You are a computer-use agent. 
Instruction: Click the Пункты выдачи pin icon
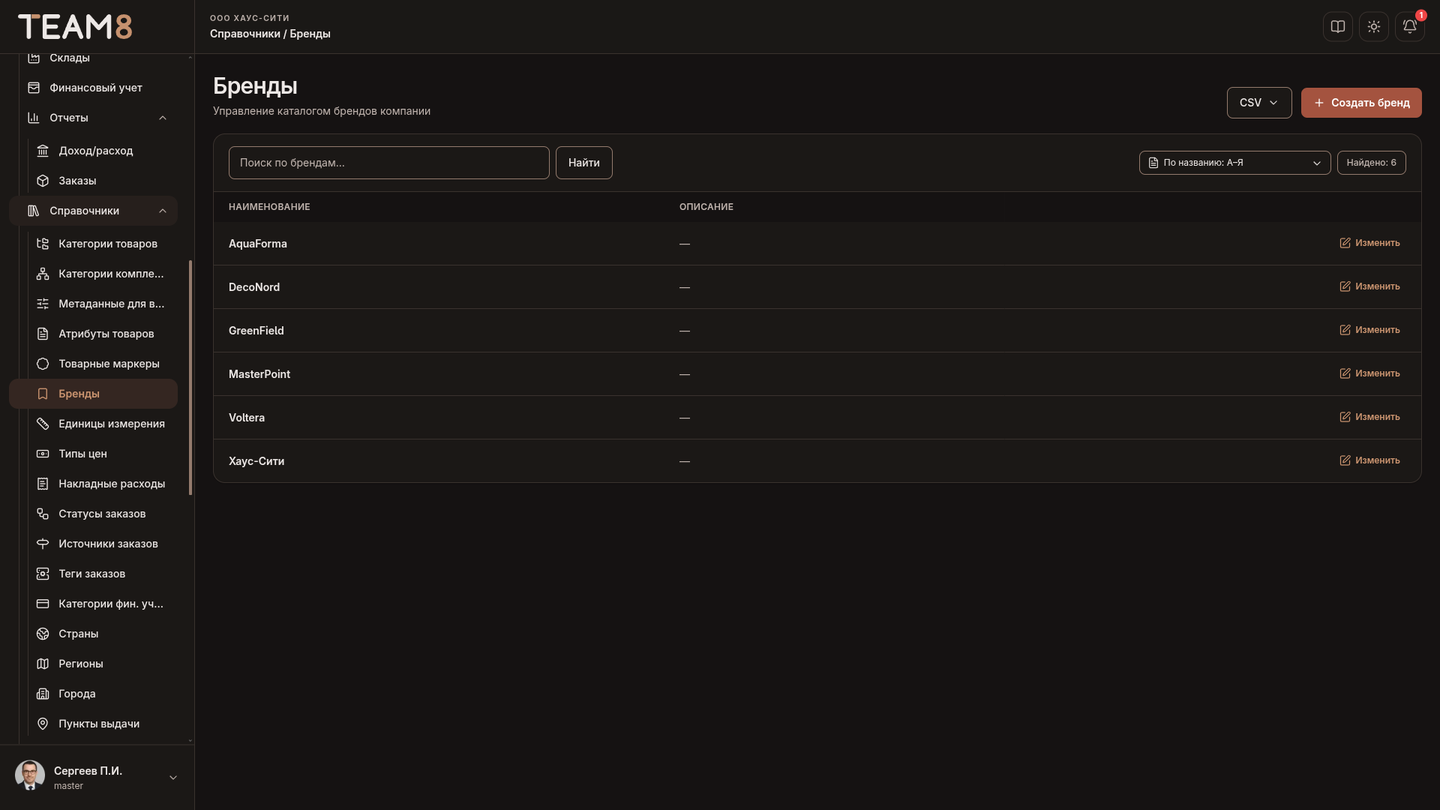tap(43, 724)
